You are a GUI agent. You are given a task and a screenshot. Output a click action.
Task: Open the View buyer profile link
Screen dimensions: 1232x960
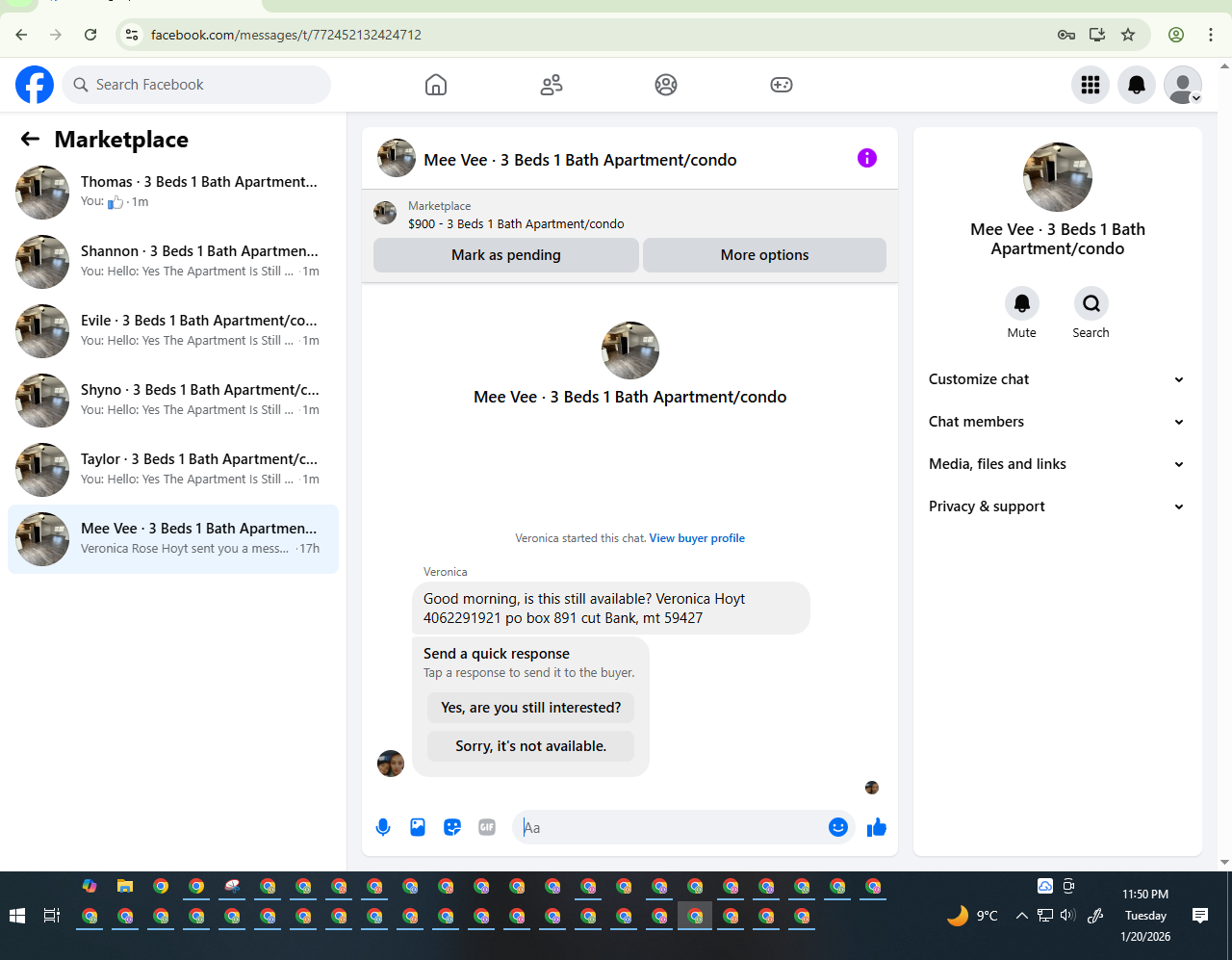point(697,538)
